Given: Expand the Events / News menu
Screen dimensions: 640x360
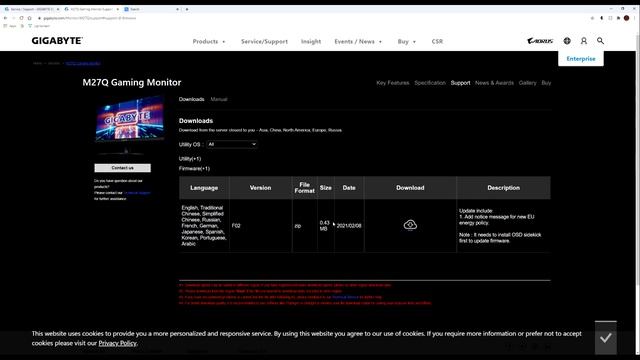Looking at the screenshot, I should point(358,42).
